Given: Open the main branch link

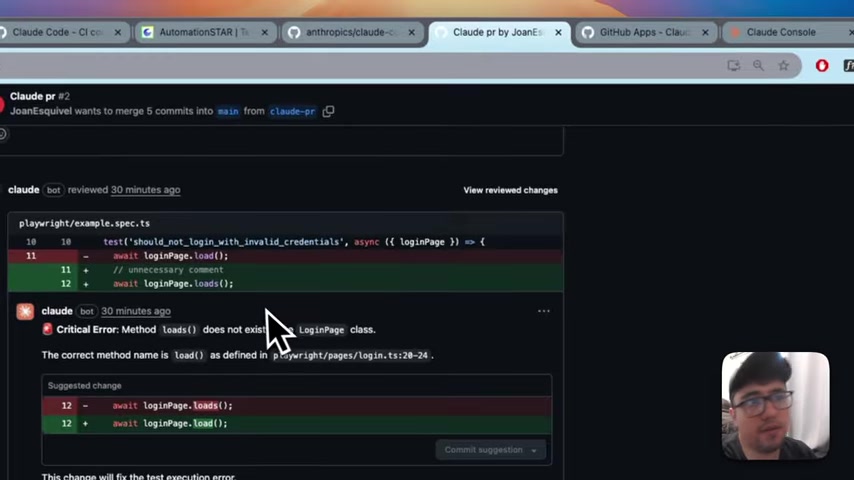Looking at the screenshot, I should point(228,111).
